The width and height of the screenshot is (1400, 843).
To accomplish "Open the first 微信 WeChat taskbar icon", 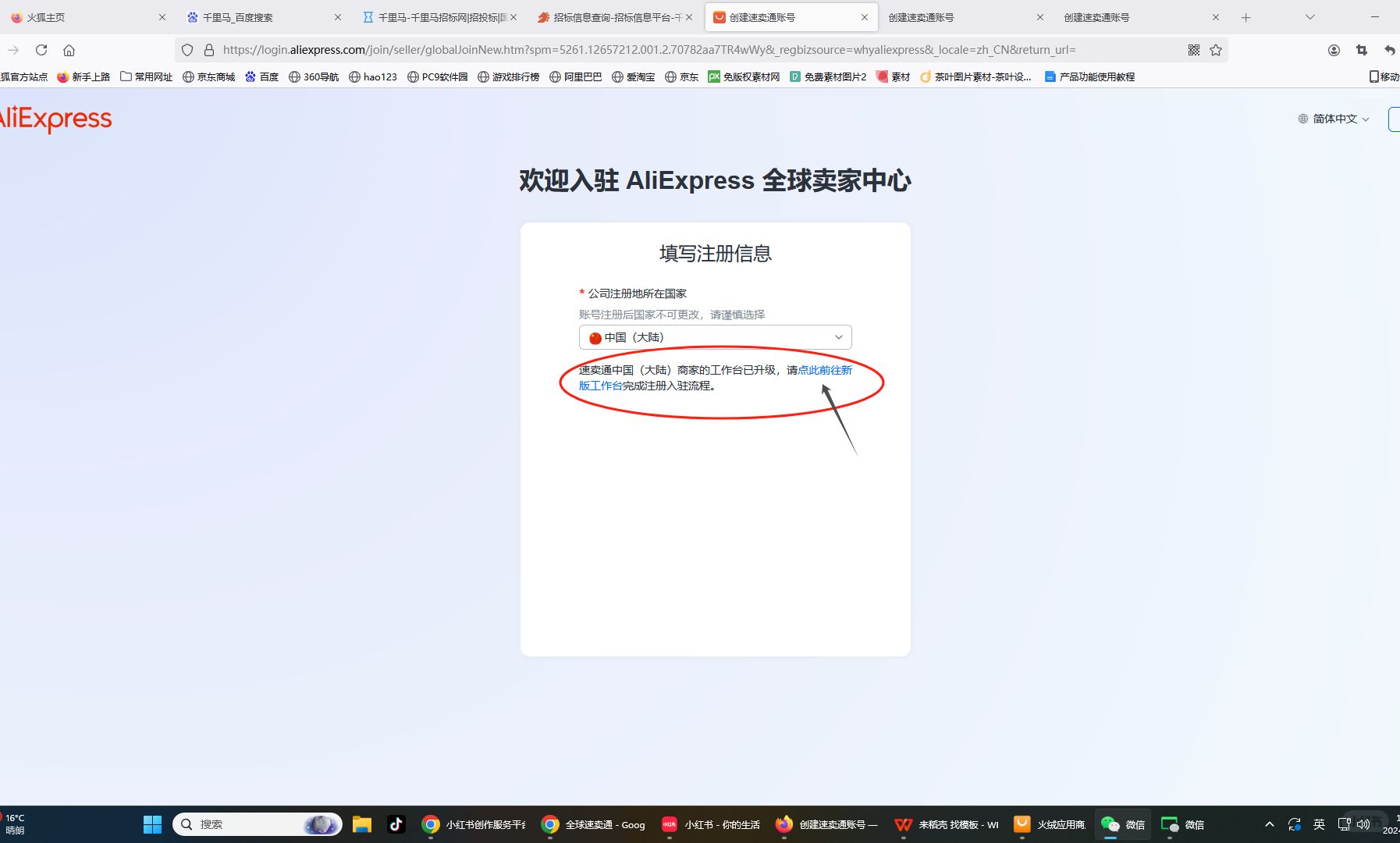I will click(1123, 824).
